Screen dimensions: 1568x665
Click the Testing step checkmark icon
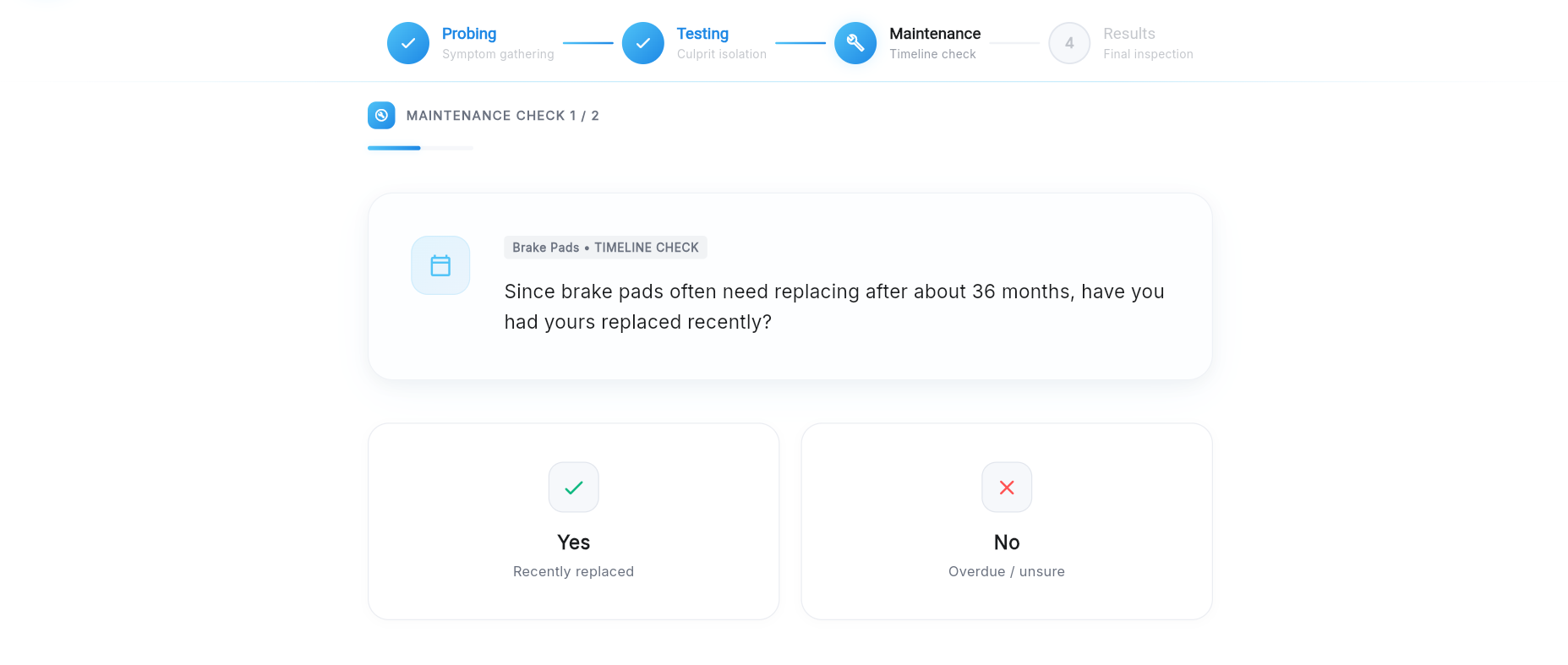coord(643,43)
